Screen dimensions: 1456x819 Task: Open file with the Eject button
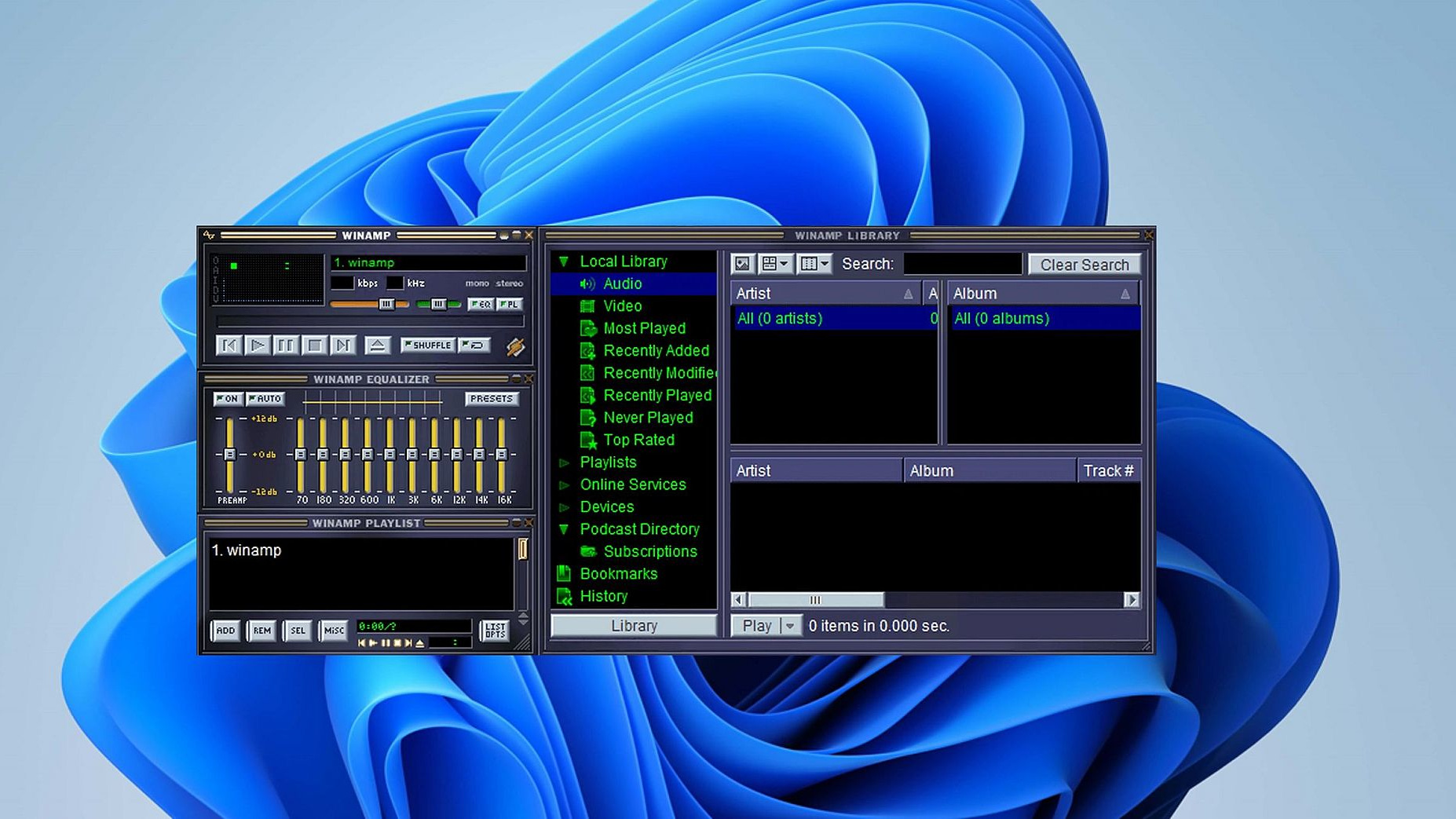click(377, 346)
